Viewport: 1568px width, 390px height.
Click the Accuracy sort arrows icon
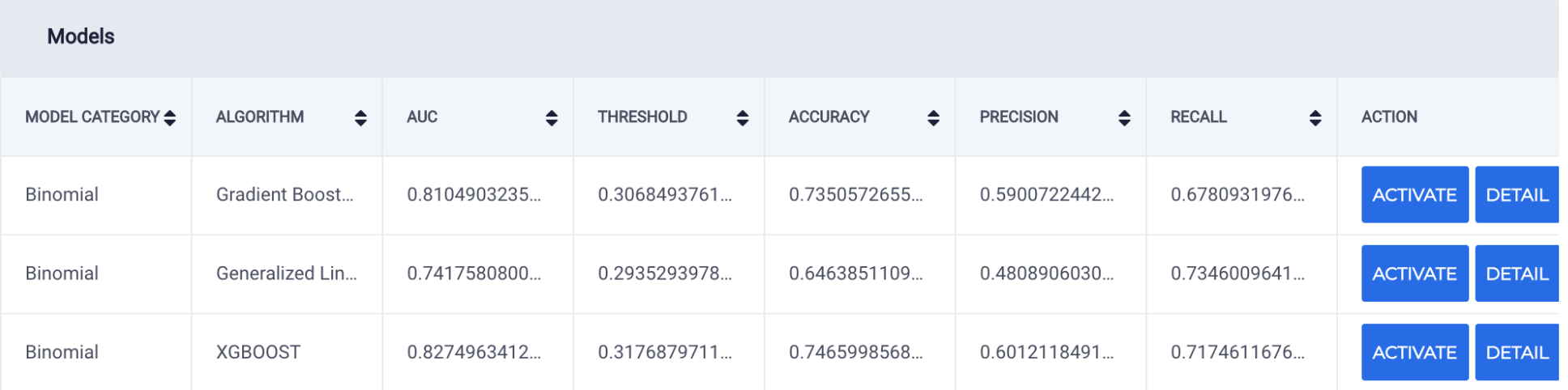click(934, 118)
